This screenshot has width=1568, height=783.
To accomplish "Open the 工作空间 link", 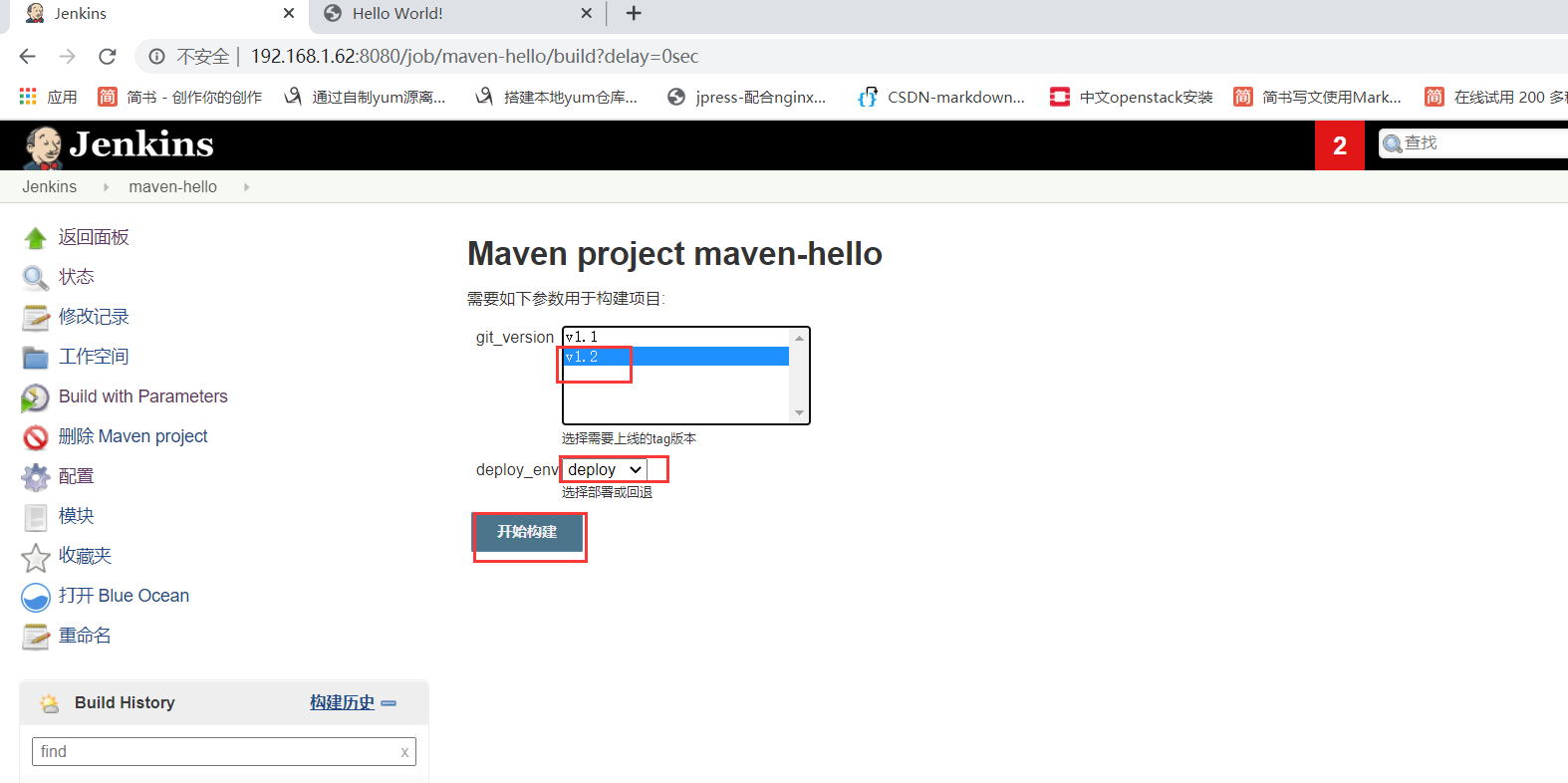I will (x=94, y=357).
